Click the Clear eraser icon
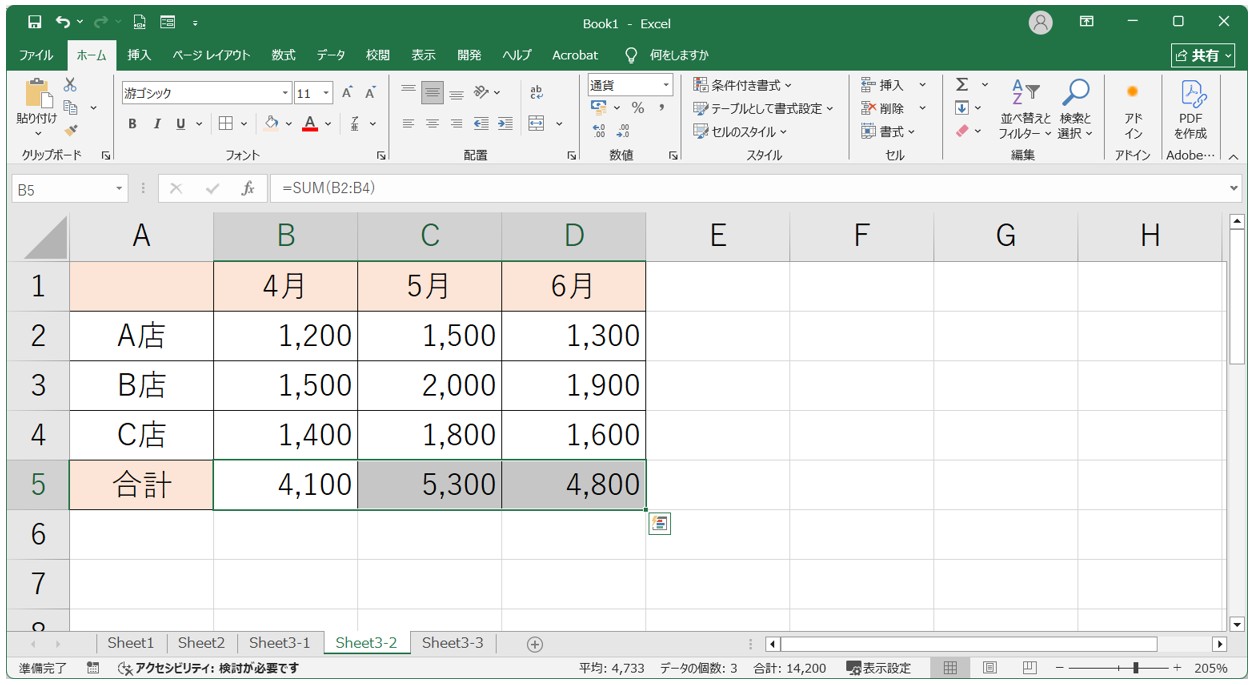 click(962, 131)
